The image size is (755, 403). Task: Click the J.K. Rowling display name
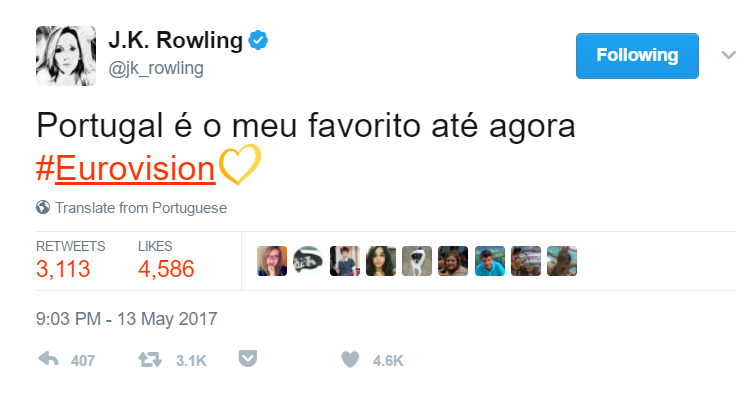175,40
